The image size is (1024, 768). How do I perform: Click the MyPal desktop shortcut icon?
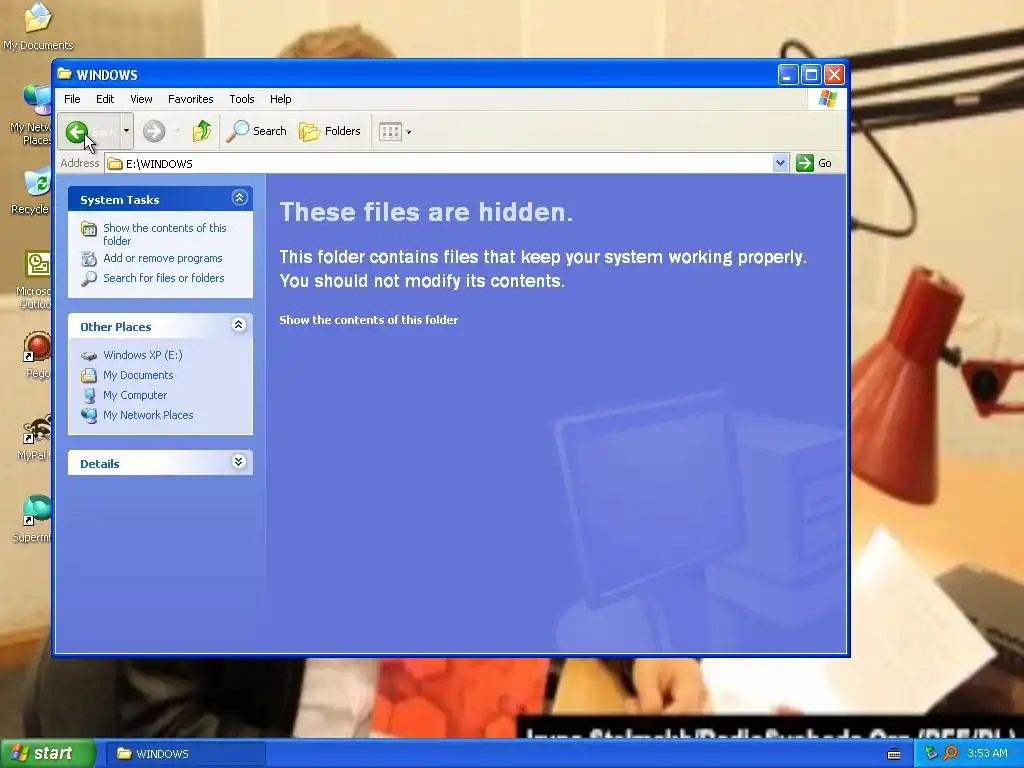[x=36, y=437]
